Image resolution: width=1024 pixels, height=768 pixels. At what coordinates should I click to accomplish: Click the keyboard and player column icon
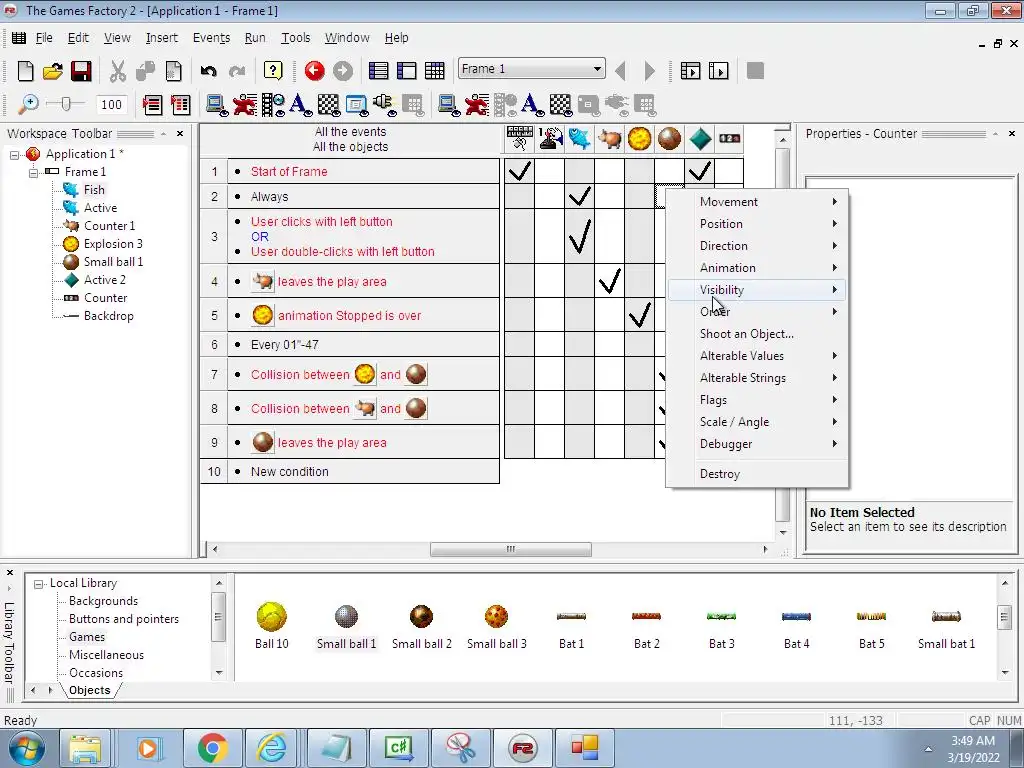520,138
